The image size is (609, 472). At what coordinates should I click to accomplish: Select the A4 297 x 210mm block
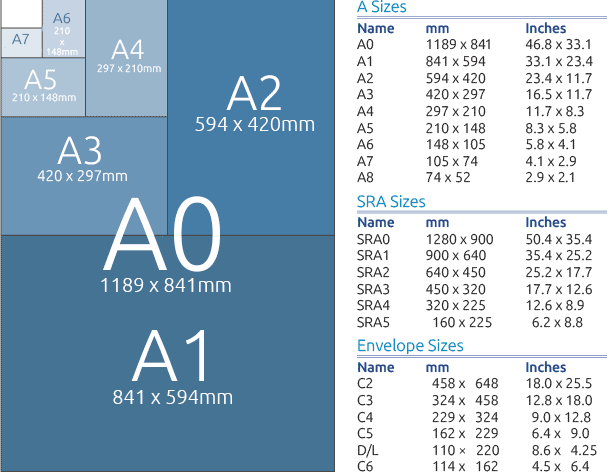(x=127, y=58)
